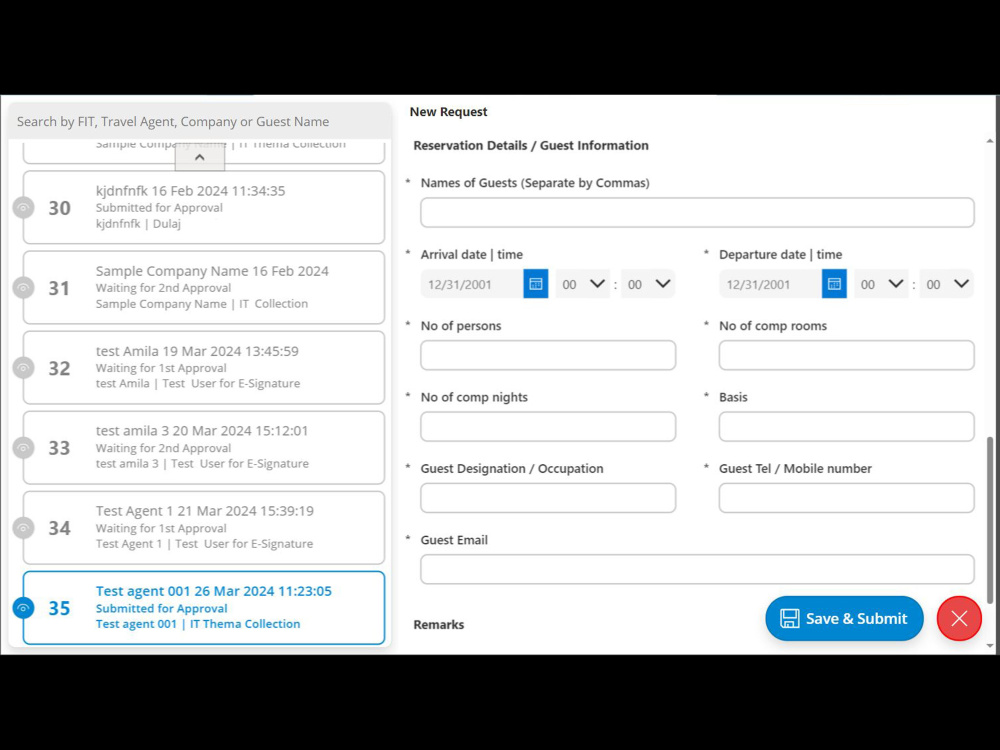Click the Guest Tel / Mobile number input

(x=846, y=498)
